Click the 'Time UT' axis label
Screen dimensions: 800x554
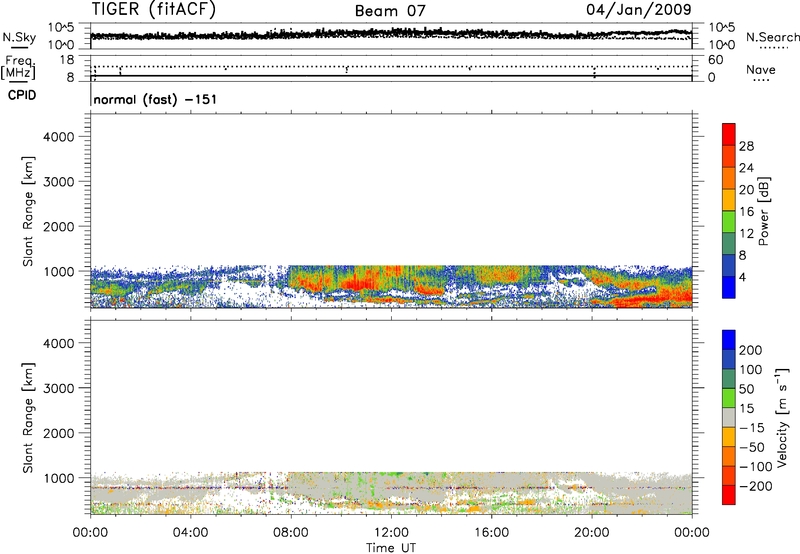391,548
